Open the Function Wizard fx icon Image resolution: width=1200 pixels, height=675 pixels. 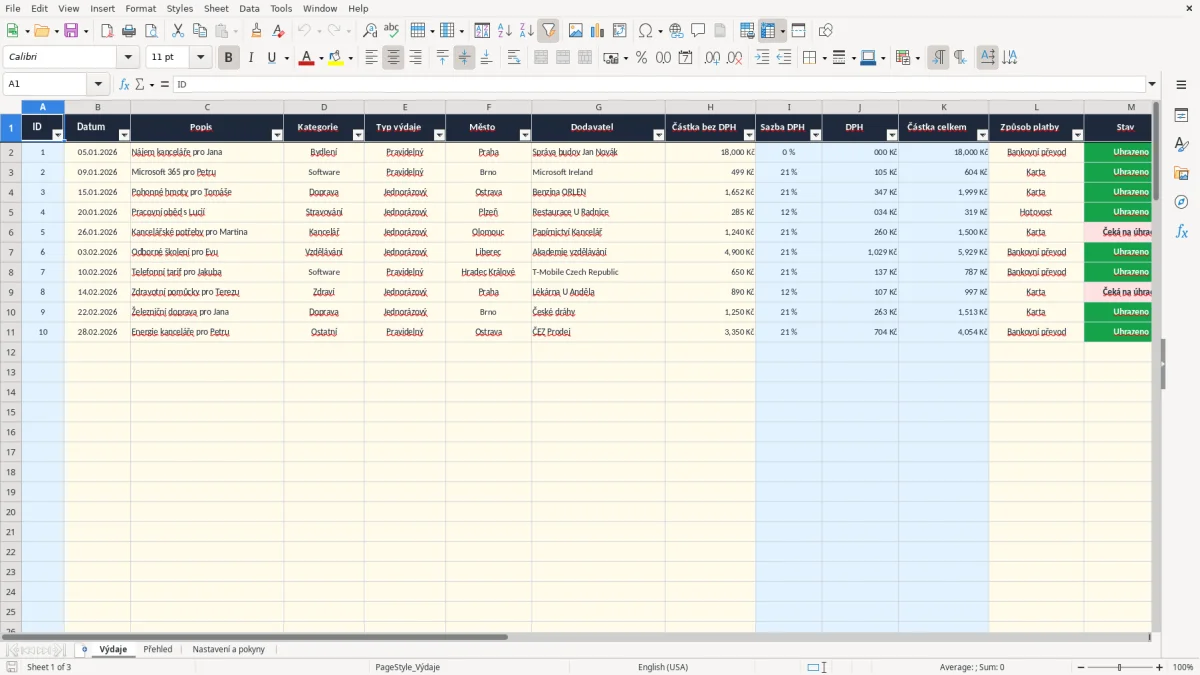tap(125, 85)
